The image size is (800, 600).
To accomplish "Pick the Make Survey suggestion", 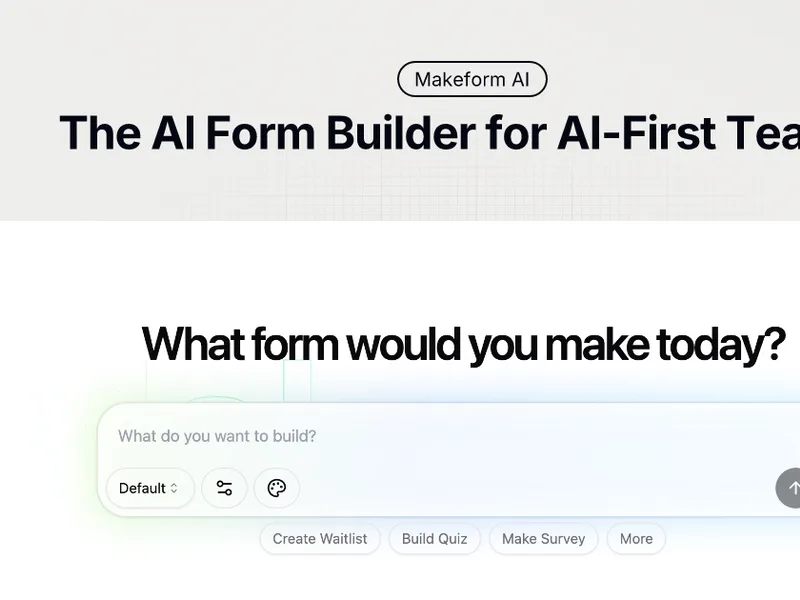I will click(543, 539).
